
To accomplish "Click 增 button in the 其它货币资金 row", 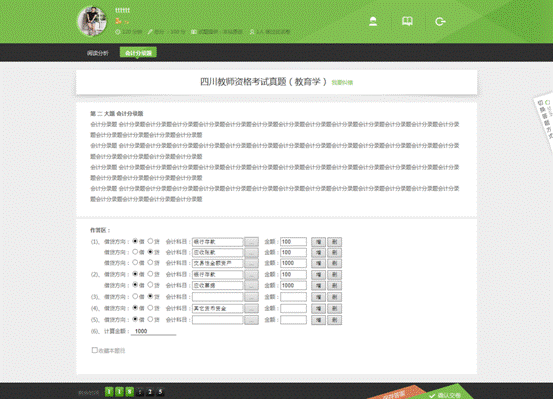I will tap(318, 309).
